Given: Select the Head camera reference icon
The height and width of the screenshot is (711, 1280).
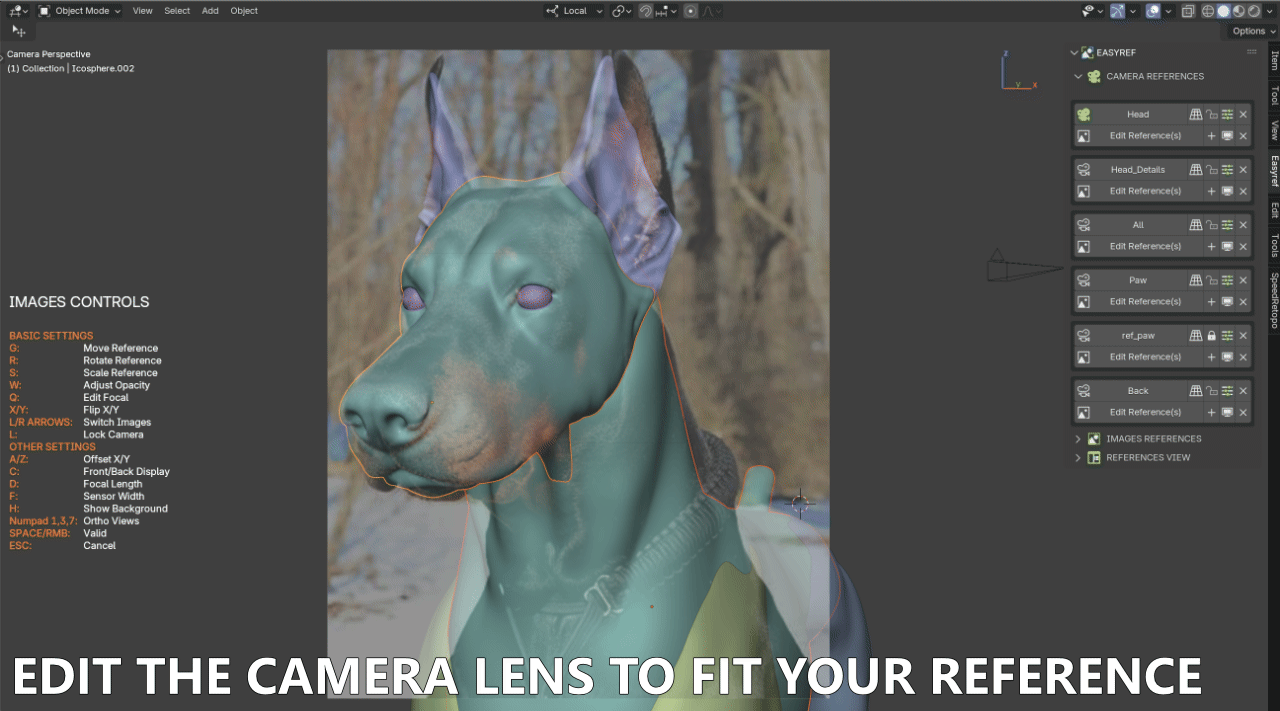Looking at the screenshot, I should coord(1084,114).
